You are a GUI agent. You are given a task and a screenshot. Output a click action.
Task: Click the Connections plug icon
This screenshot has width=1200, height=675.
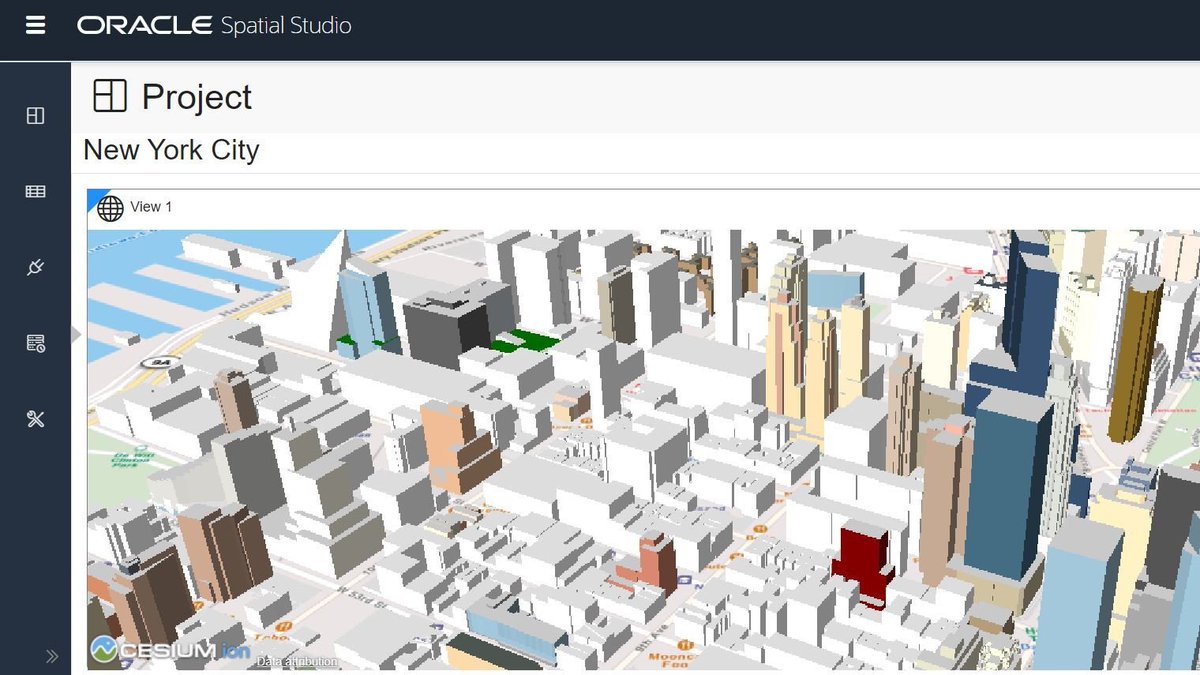click(36, 267)
